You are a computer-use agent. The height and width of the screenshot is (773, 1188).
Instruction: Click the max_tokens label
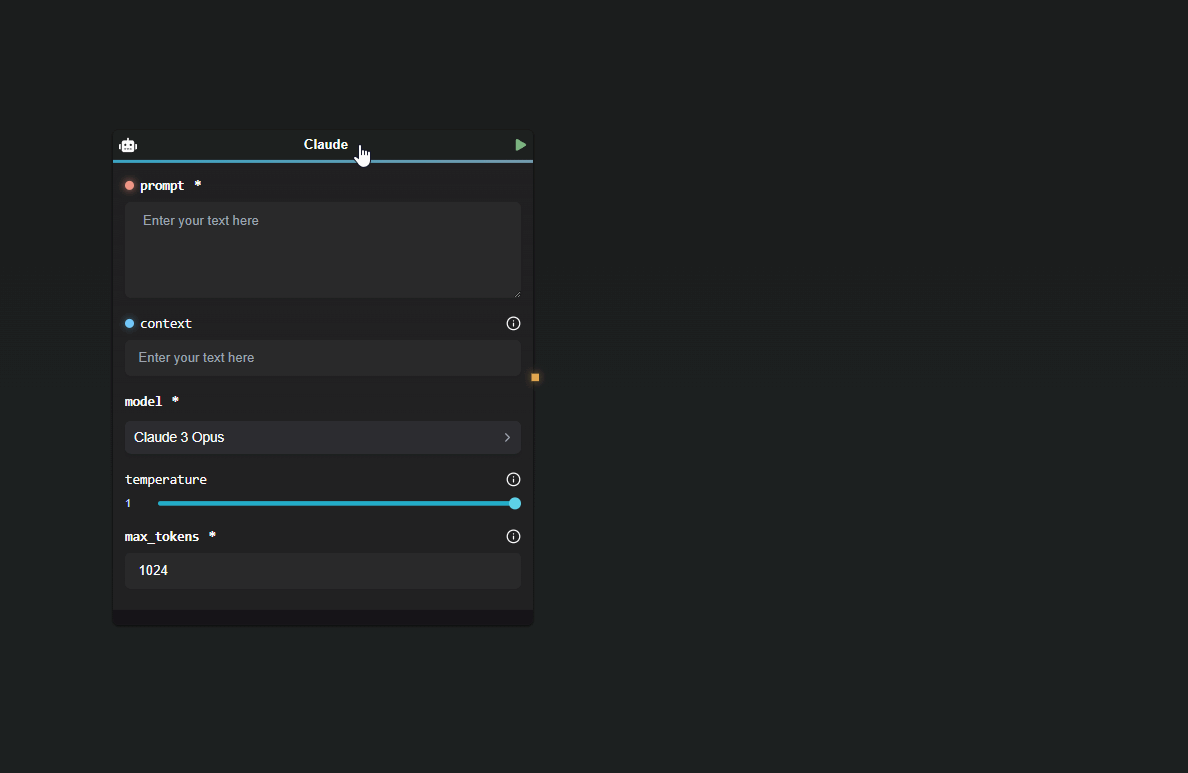162,537
